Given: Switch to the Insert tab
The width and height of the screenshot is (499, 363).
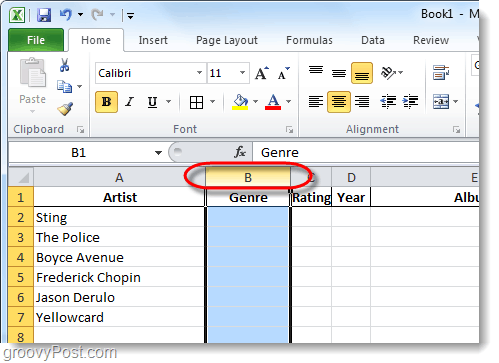Looking at the screenshot, I should [153, 40].
